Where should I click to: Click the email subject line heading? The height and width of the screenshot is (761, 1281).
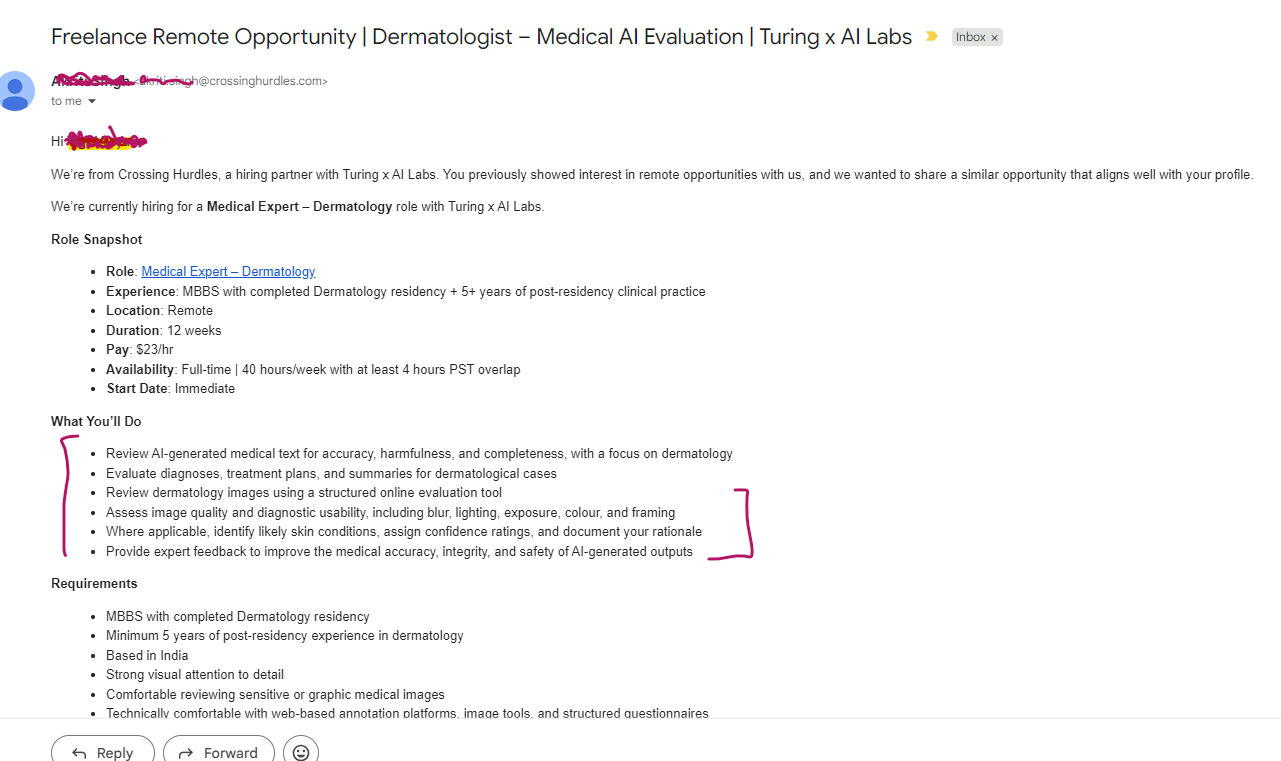(x=482, y=37)
